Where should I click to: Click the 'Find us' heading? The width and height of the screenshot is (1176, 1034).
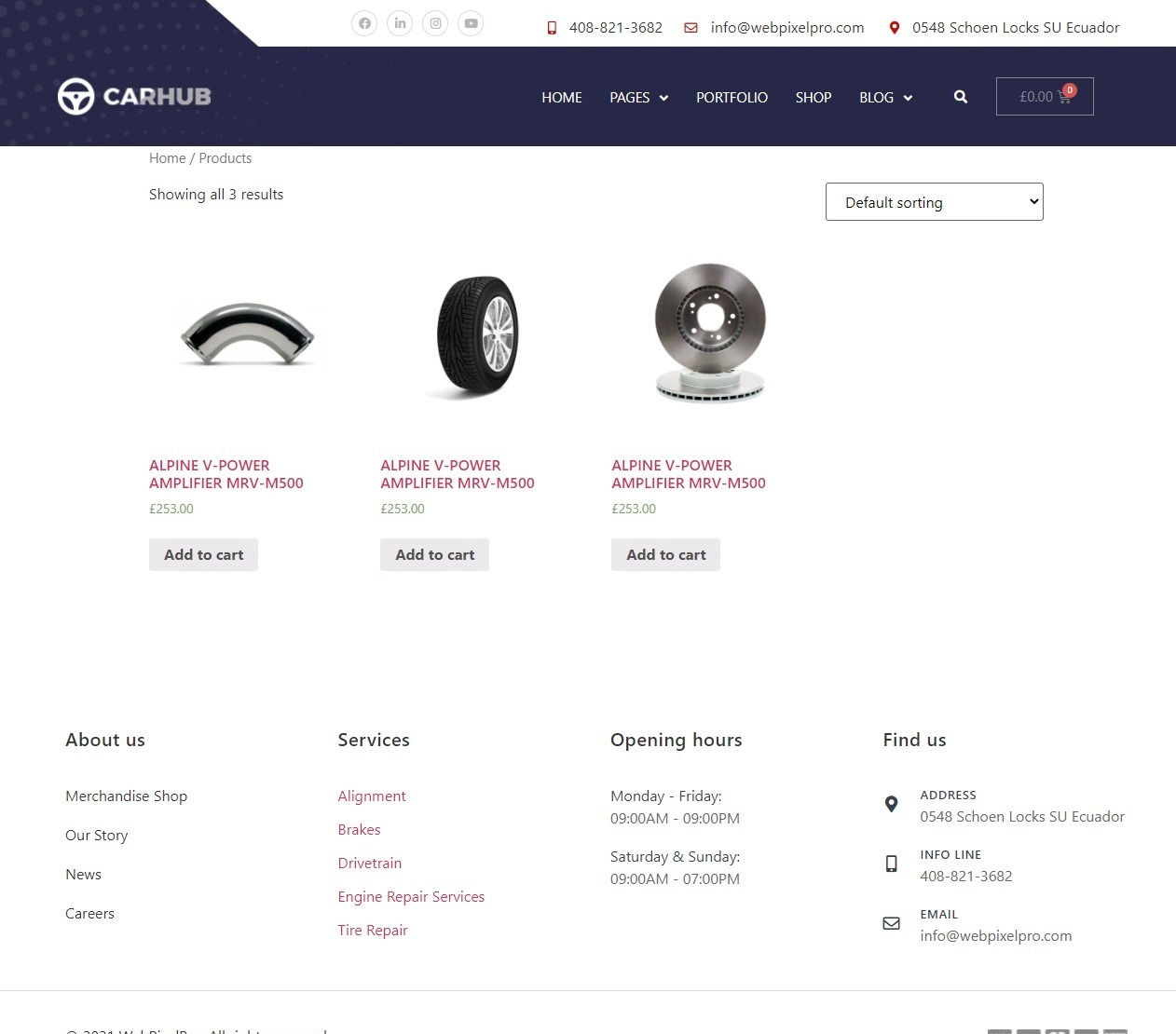[x=915, y=740]
